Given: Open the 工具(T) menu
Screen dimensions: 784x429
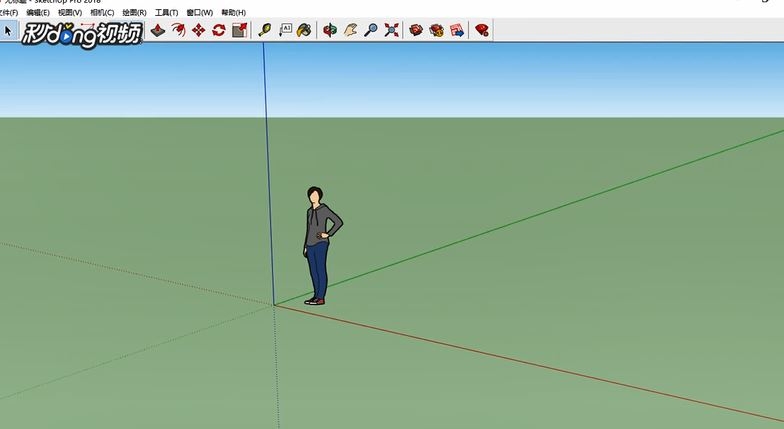Looking at the screenshot, I should [x=166, y=12].
